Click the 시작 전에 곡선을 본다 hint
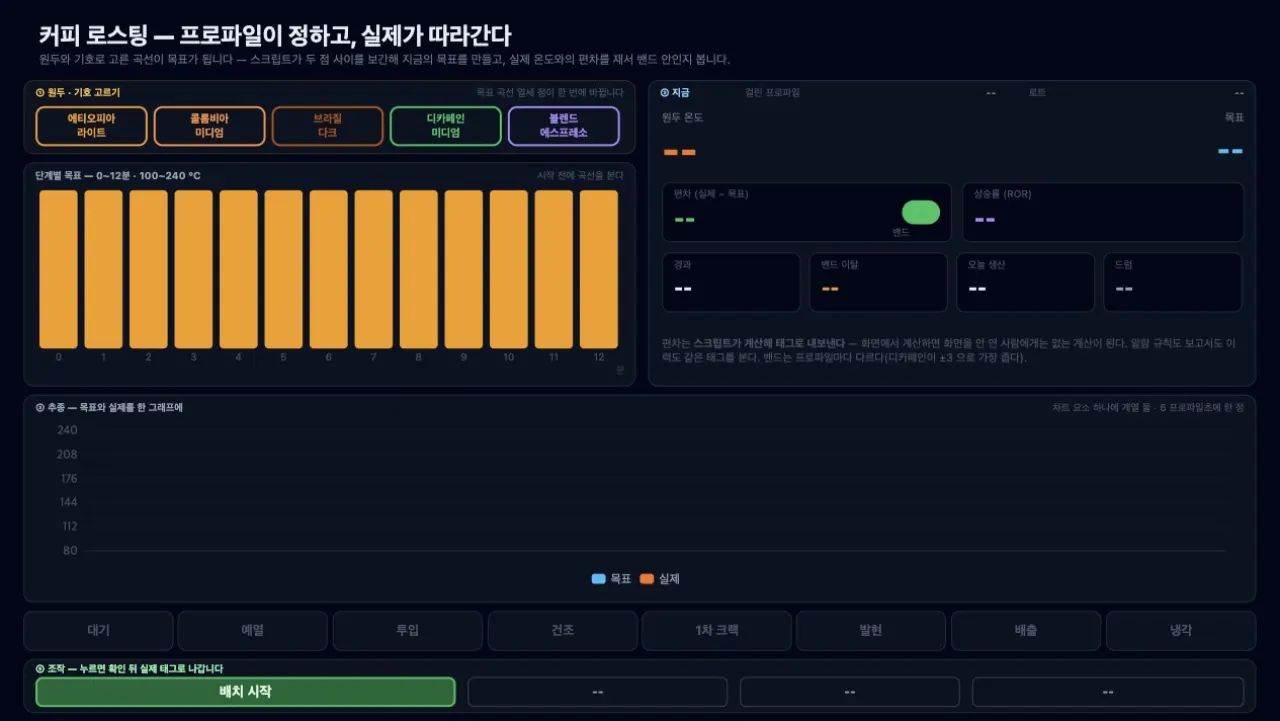This screenshot has width=1280, height=721. (x=580, y=176)
